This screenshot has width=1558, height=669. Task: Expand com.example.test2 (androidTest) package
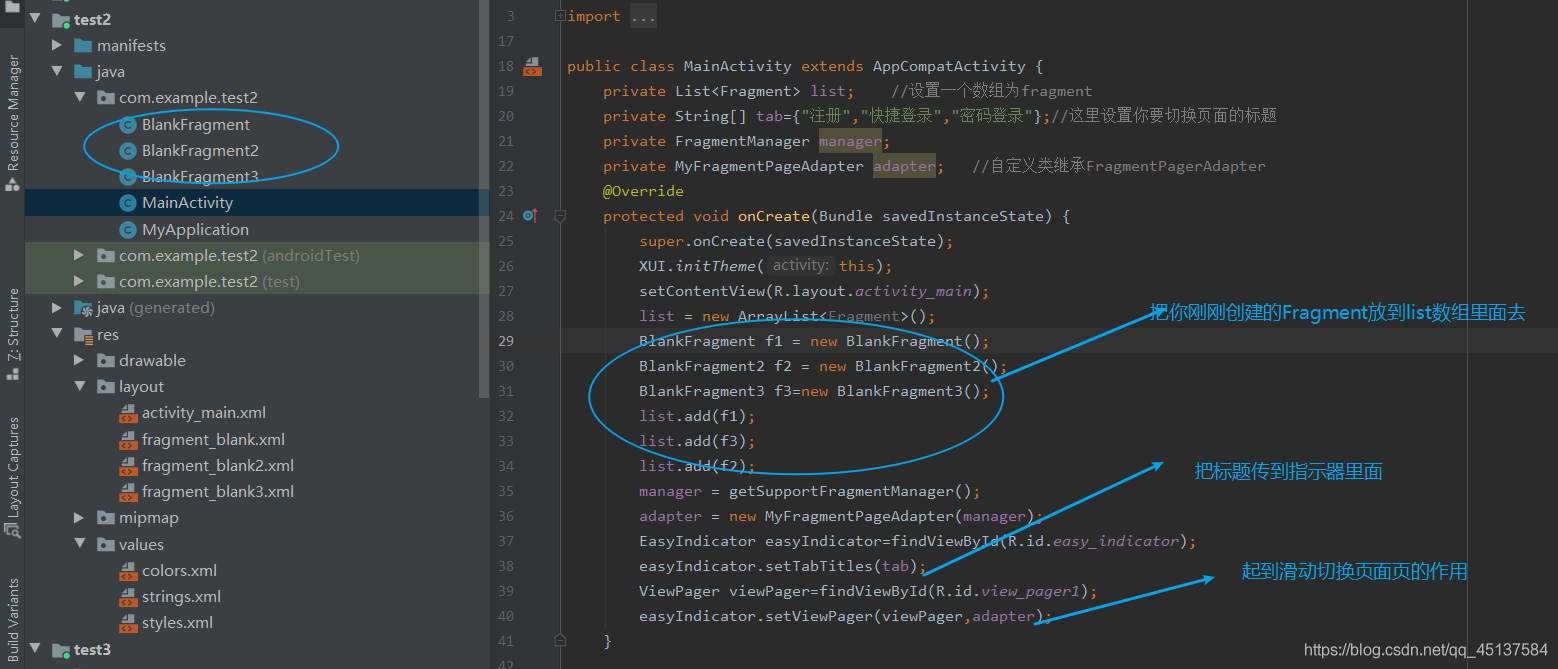point(80,255)
